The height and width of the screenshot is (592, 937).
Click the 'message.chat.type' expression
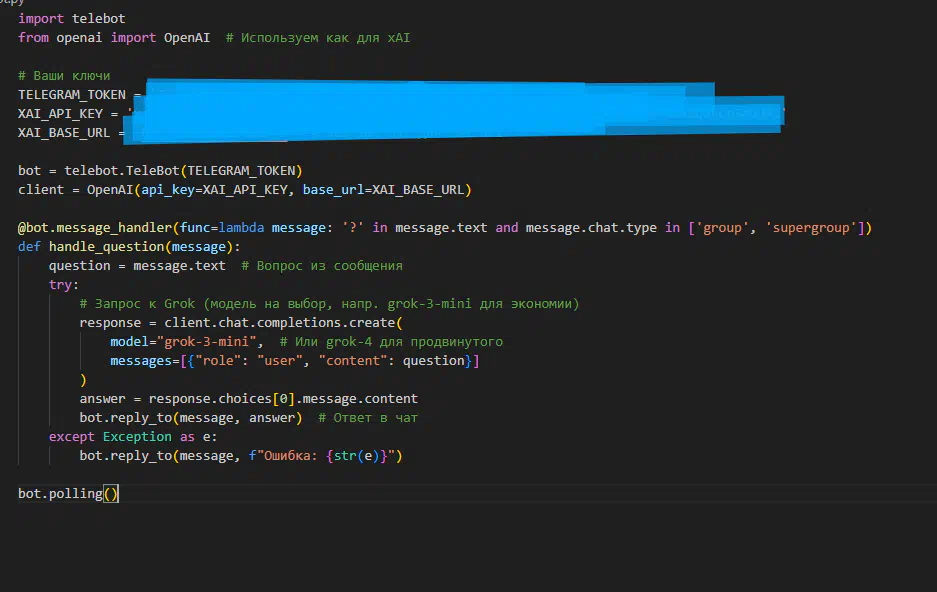click(591, 228)
